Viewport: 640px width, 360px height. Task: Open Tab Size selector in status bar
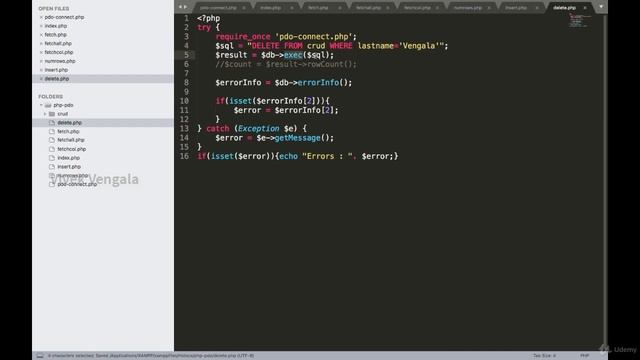(x=544, y=356)
